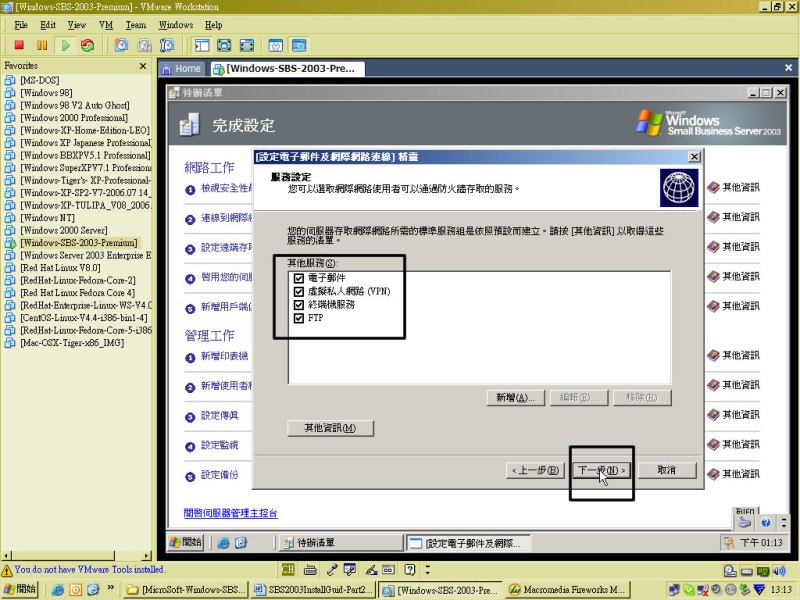Click the Summary view toolbar icon

(x=276, y=45)
